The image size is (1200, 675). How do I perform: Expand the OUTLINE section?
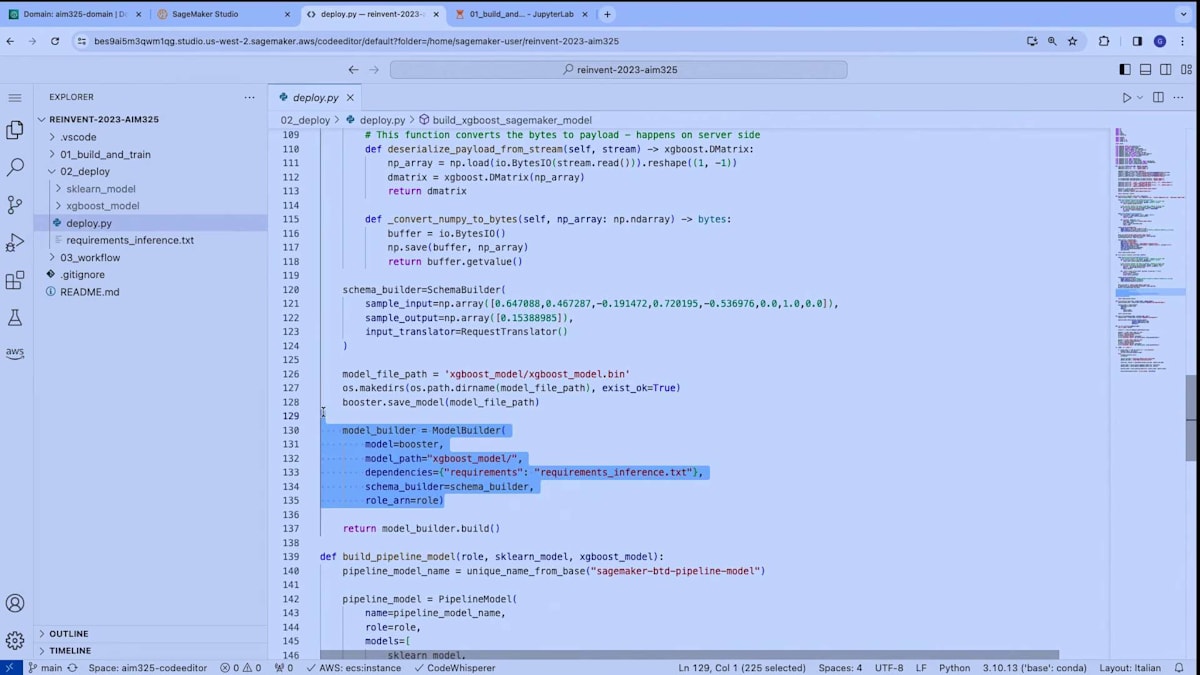(x=69, y=634)
